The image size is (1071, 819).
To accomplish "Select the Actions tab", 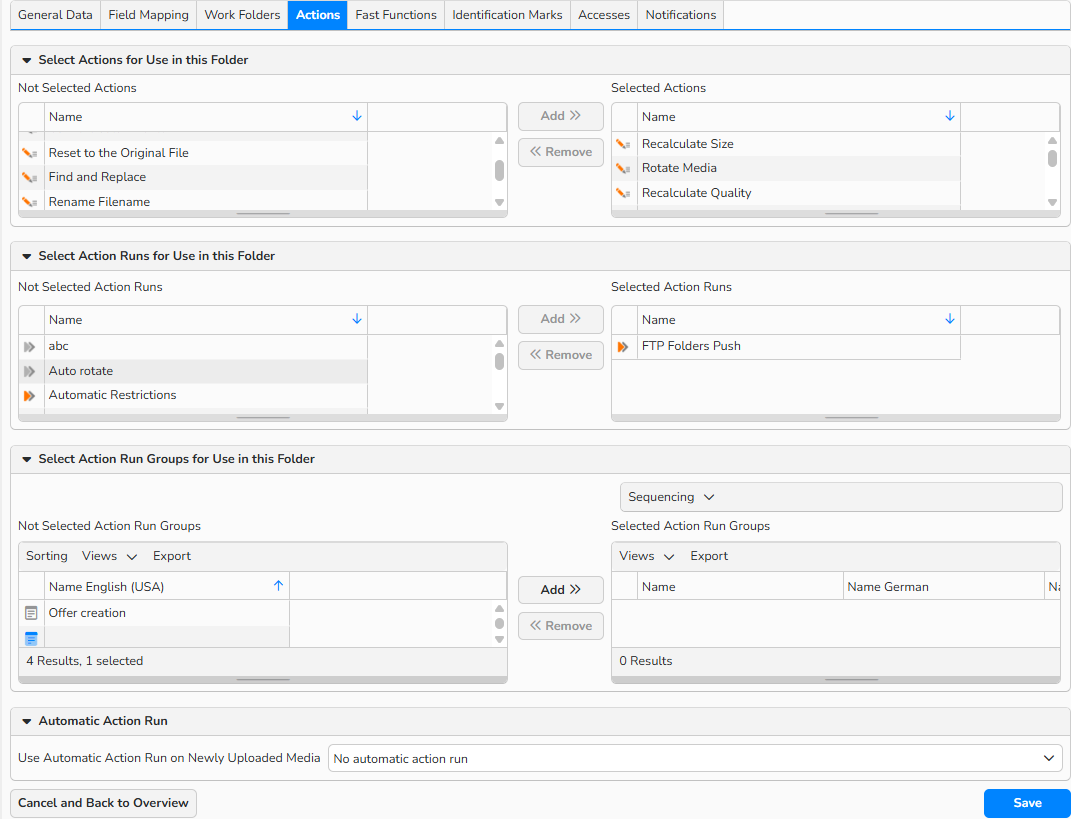I will [318, 14].
